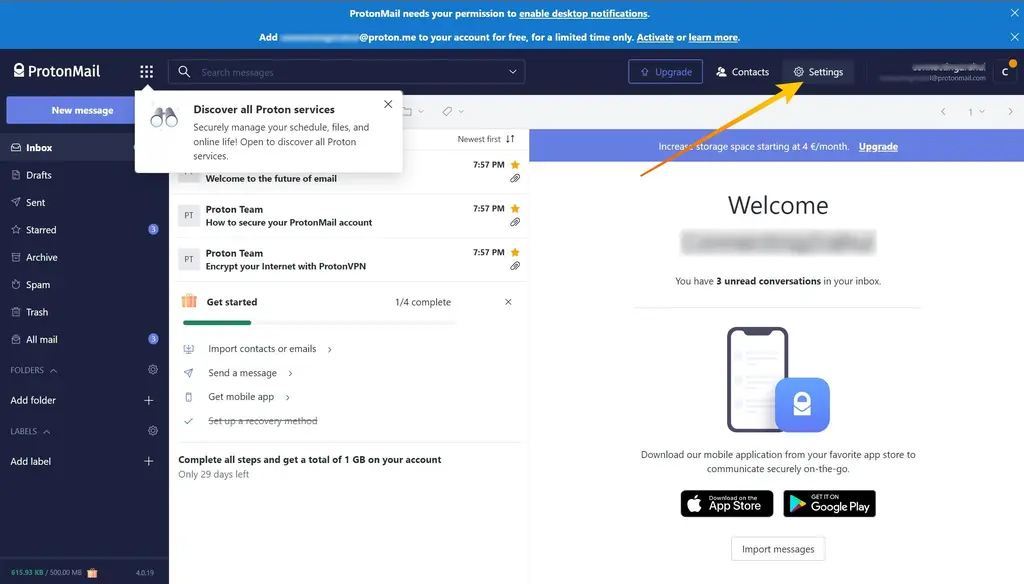Open the Drafts folder

[x=84, y=175]
